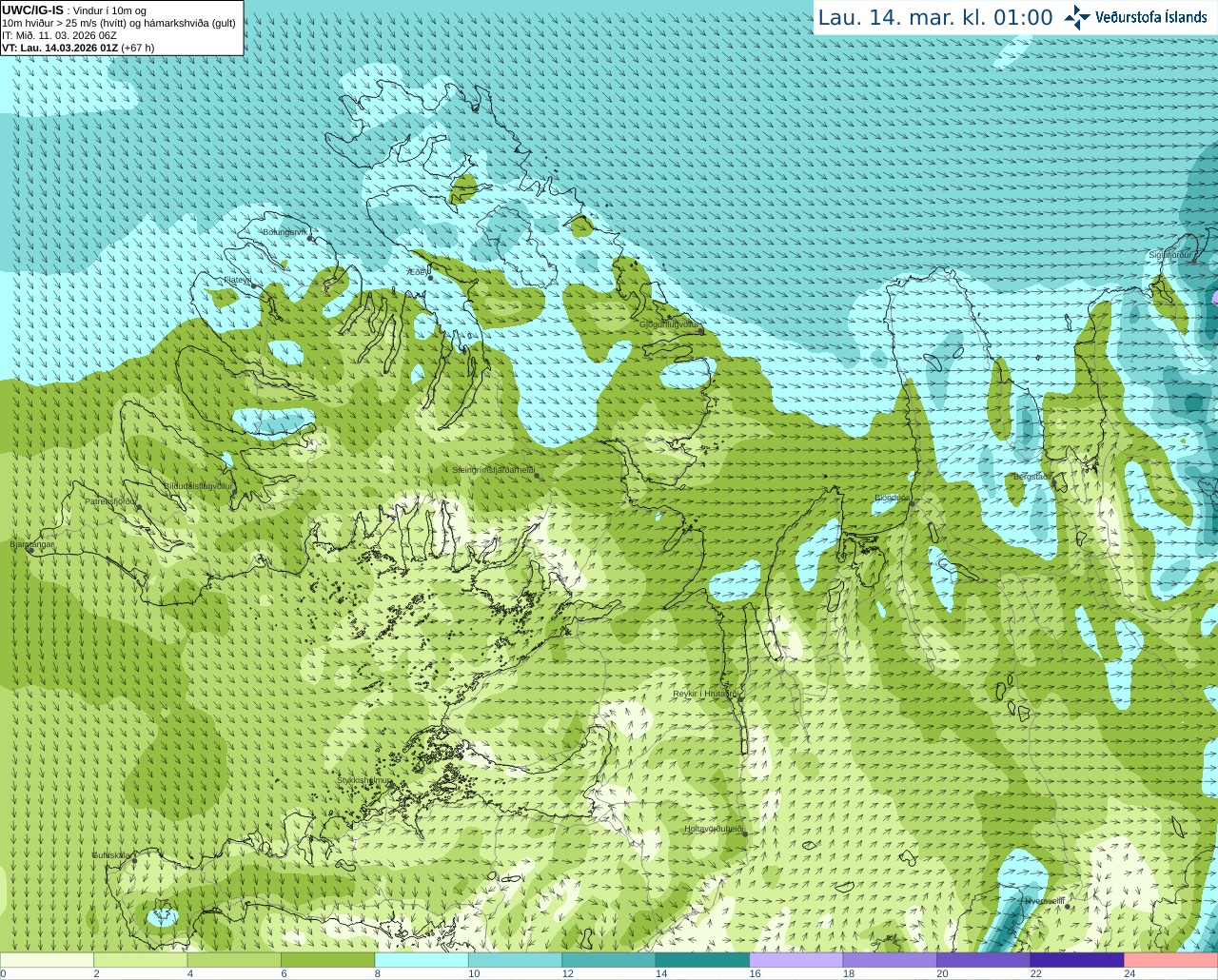
Task: Select the Bjargtangar station label
Action: click(32, 544)
